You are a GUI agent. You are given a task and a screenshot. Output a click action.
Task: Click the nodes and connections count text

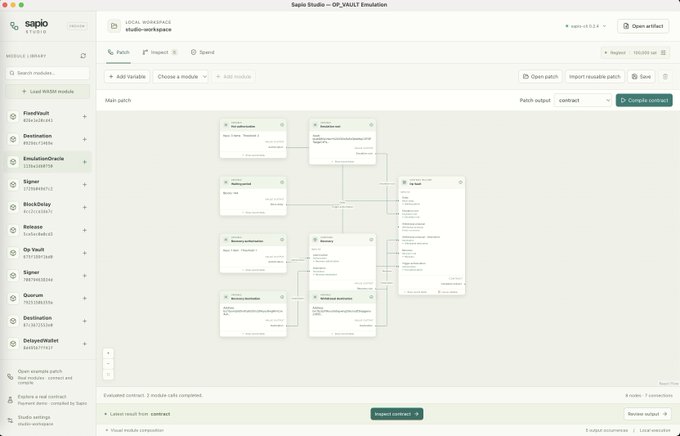649,395
